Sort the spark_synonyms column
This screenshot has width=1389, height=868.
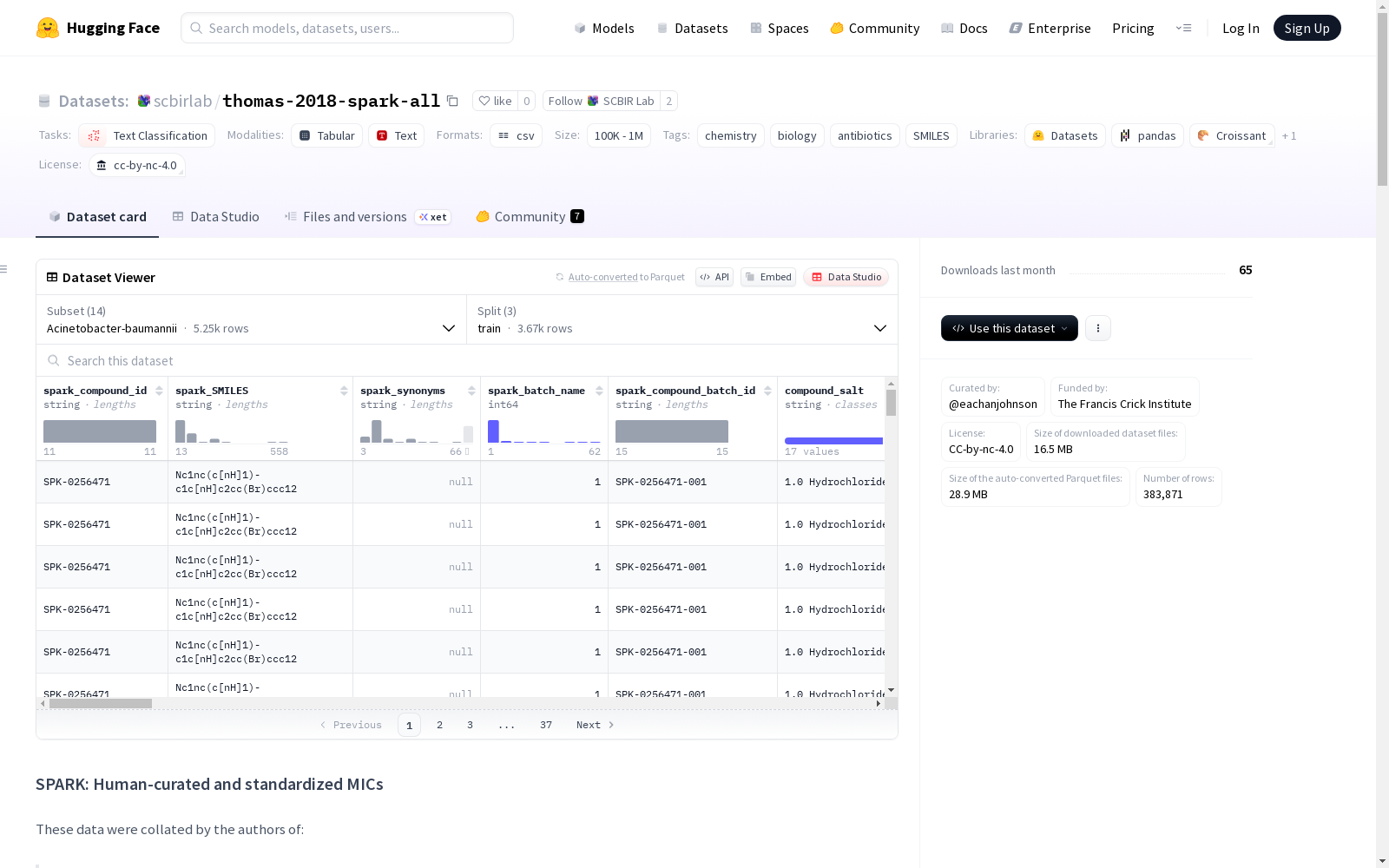point(471,391)
